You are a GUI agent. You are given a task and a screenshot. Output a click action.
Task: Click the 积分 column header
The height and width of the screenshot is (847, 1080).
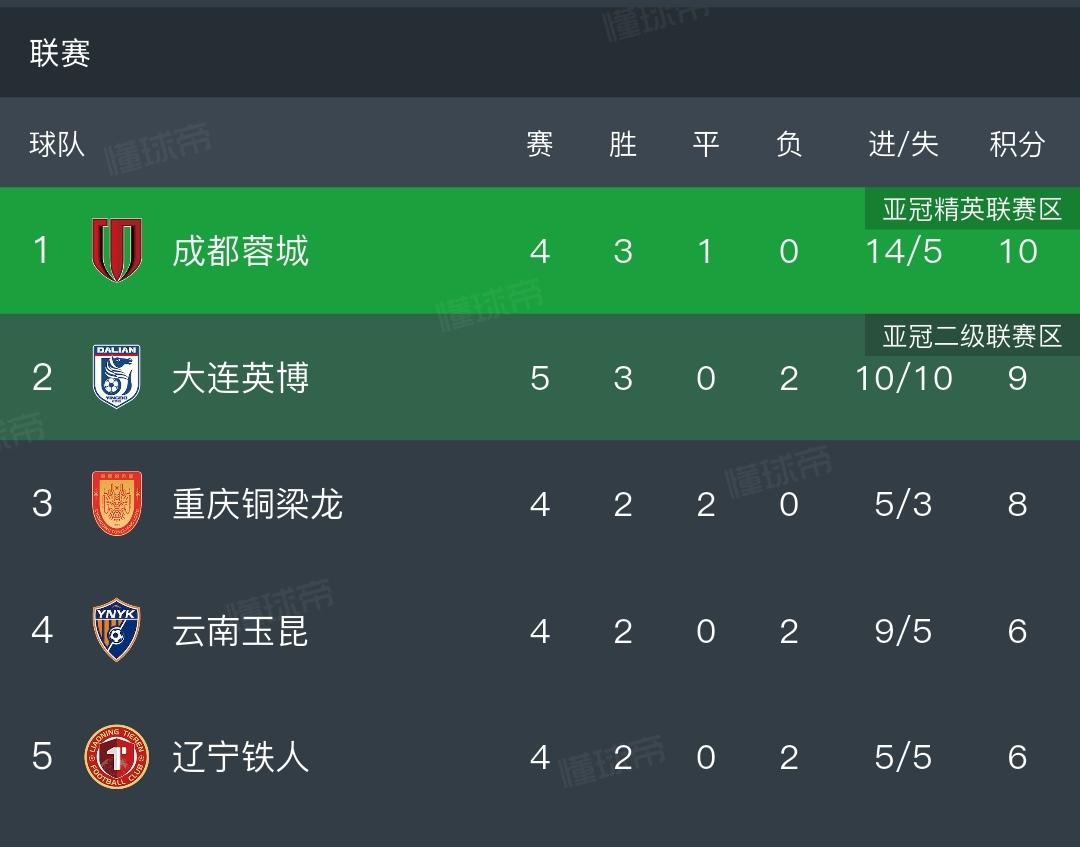click(1017, 145)
